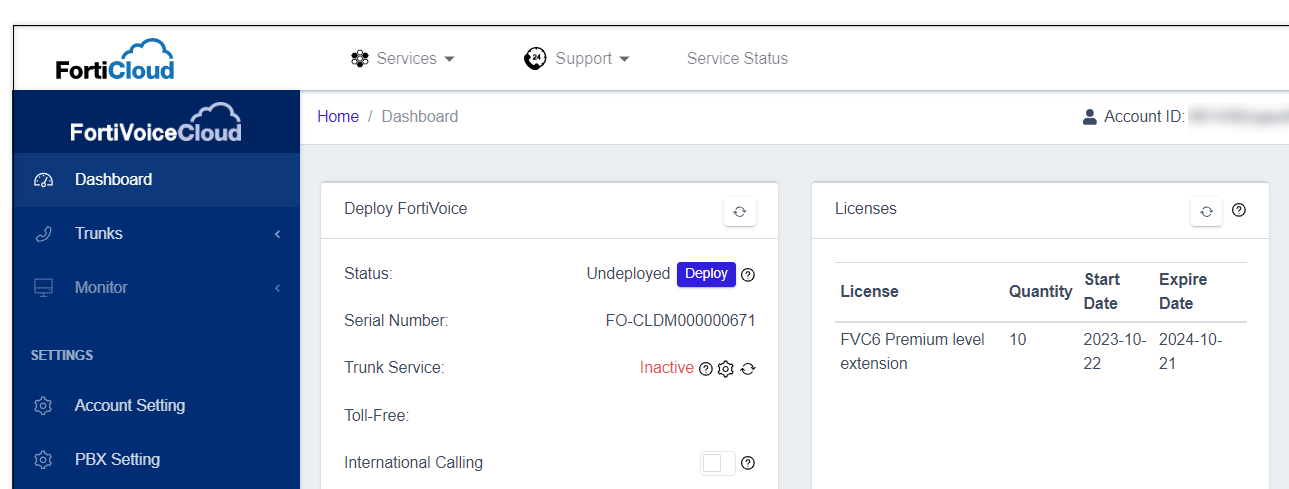The image size is (1289, 489).
Task: Expand the Monitor sidebar section
Action: click(x=155, y=288)
